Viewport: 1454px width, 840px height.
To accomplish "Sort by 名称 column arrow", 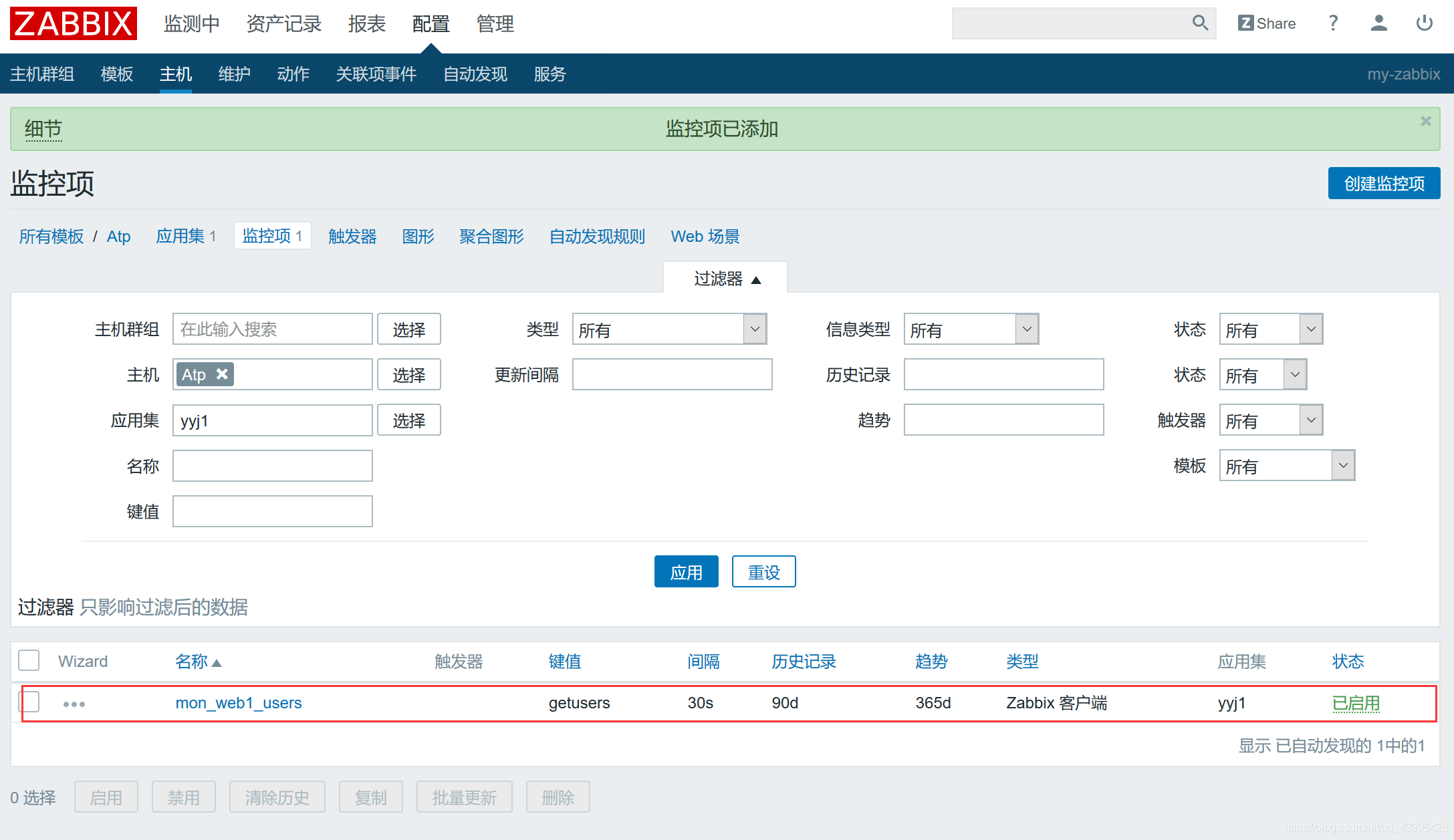I will click(217, 662).
